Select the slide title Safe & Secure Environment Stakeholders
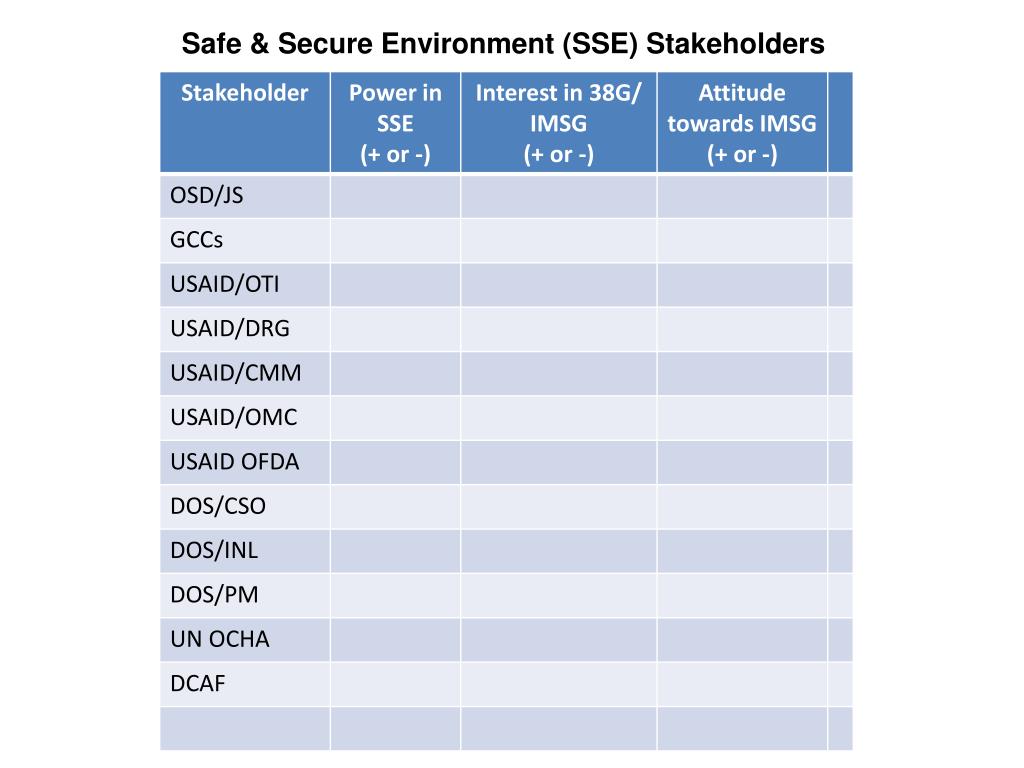1024x768 pixels. (503, 44)
